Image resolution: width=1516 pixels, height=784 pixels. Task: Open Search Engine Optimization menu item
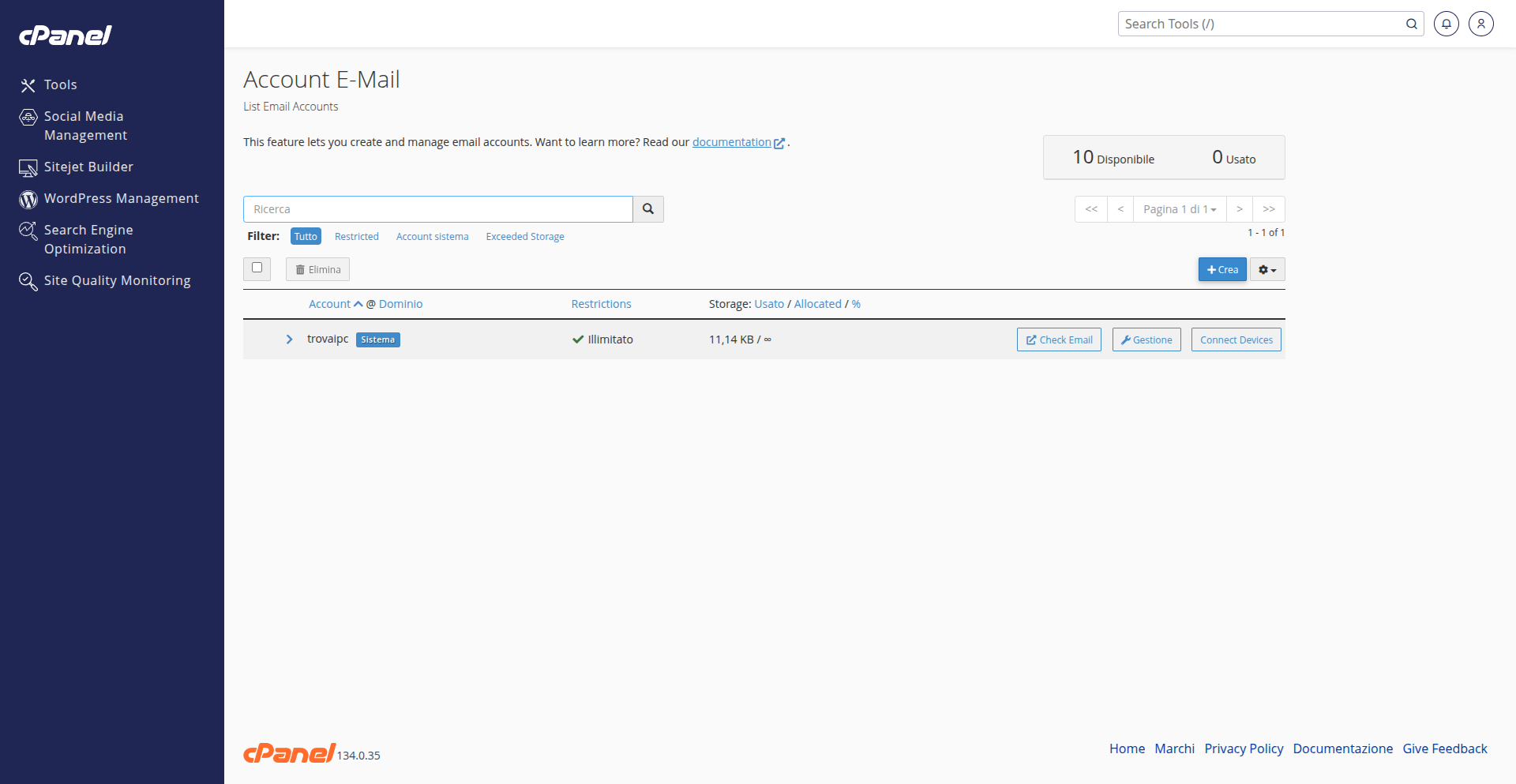point(88,239)
